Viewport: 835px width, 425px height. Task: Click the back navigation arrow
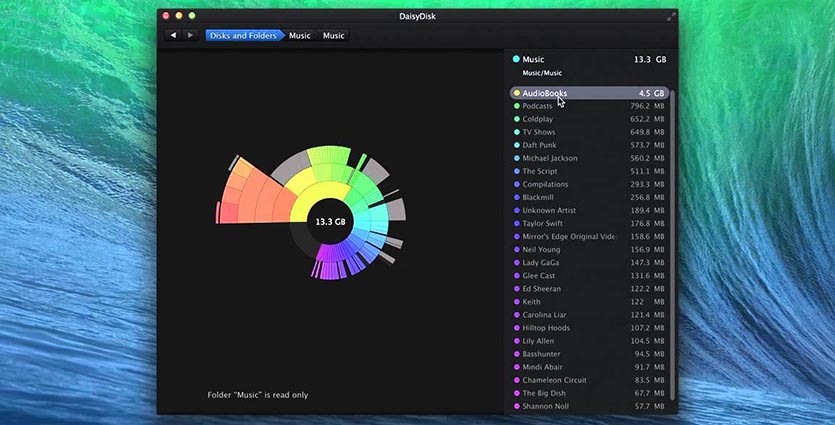pos(173,35)
